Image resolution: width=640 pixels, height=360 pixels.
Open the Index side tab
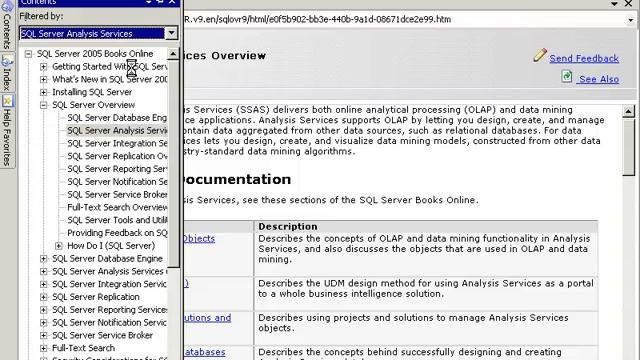click(7, 73)
